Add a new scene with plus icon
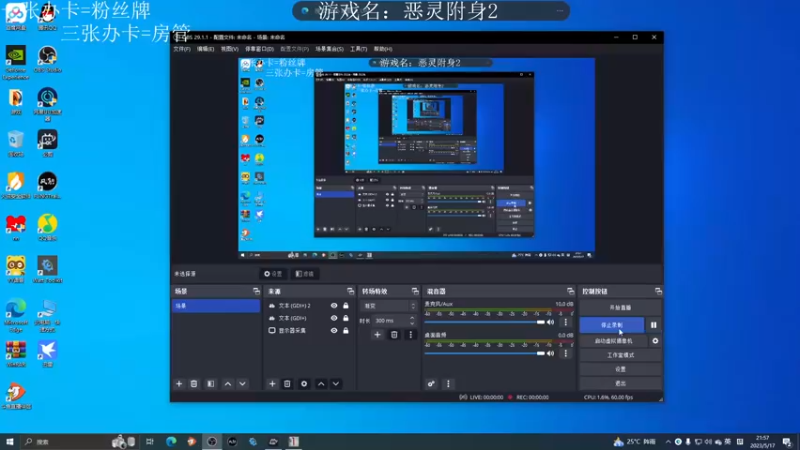Screen dimensions: 800x450 (179, 384)
